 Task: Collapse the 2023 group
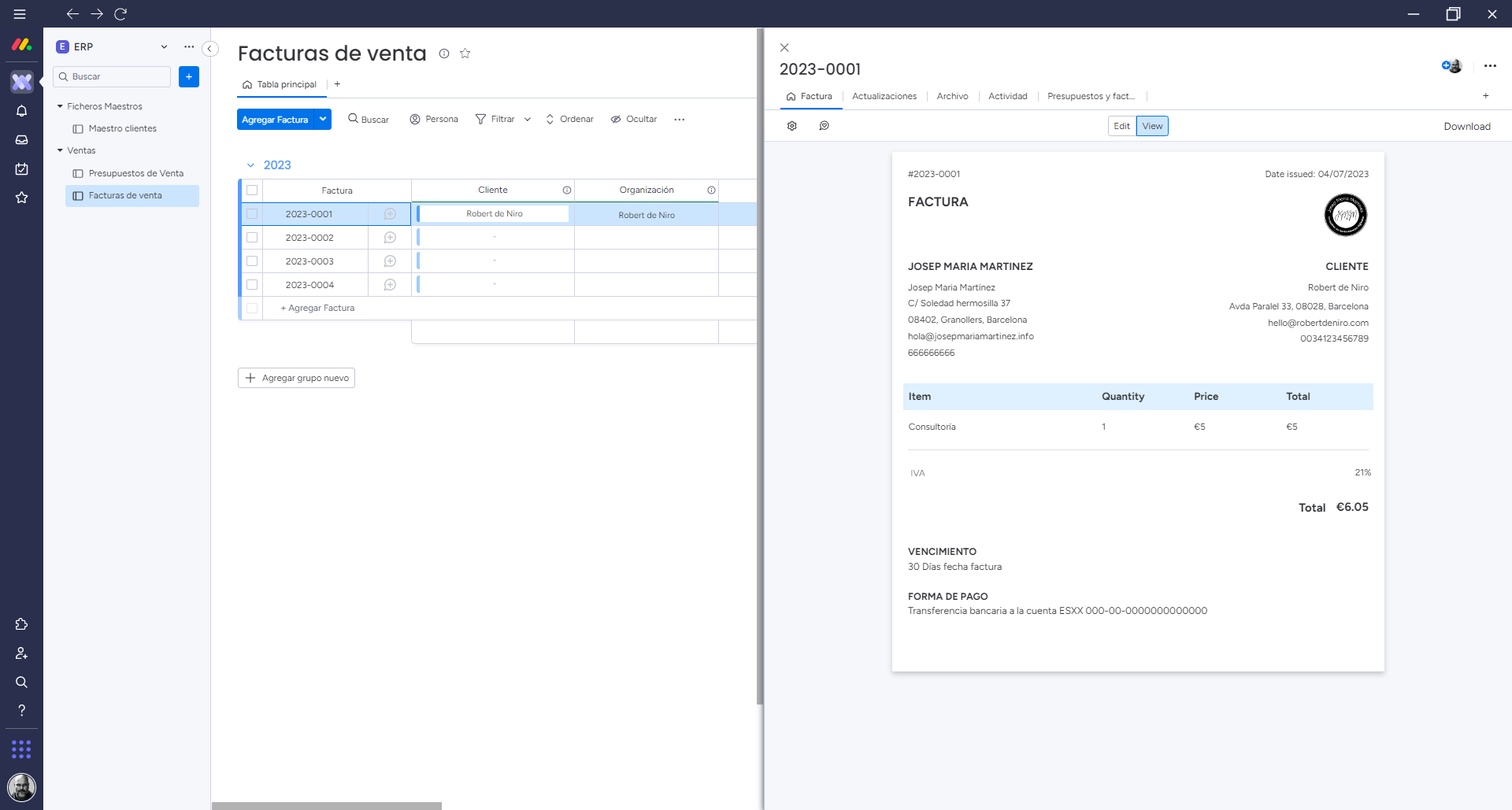[x=250, y=165]
